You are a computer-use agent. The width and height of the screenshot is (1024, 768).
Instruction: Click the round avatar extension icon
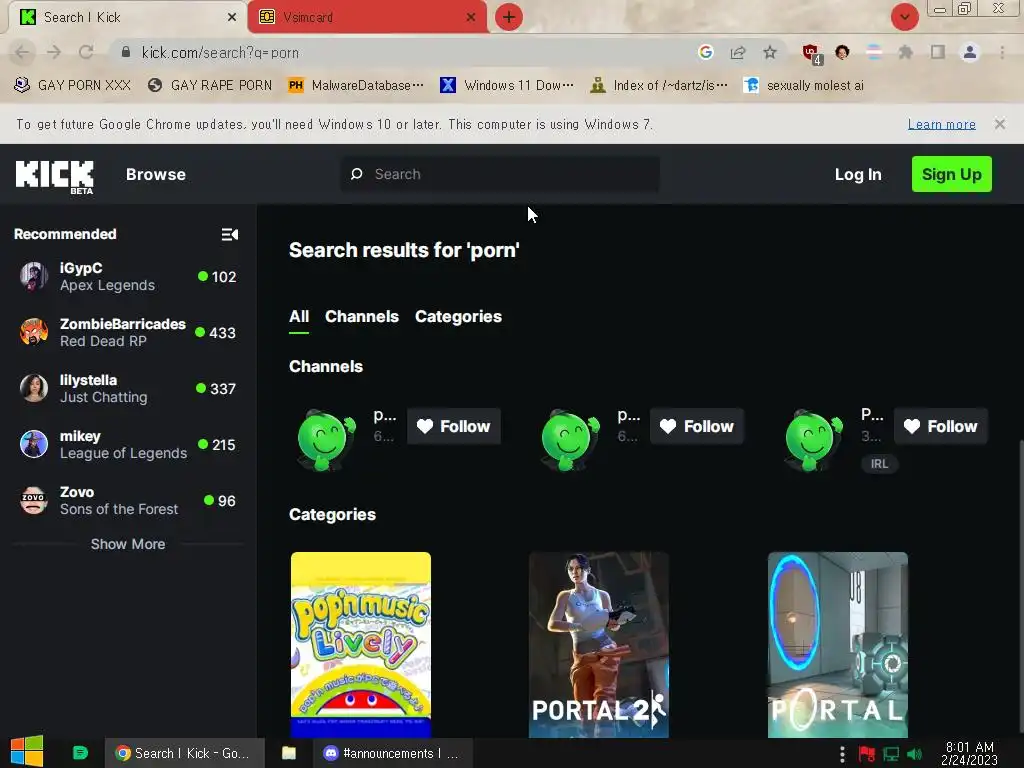pyautogui.click(x=842, y=52)
